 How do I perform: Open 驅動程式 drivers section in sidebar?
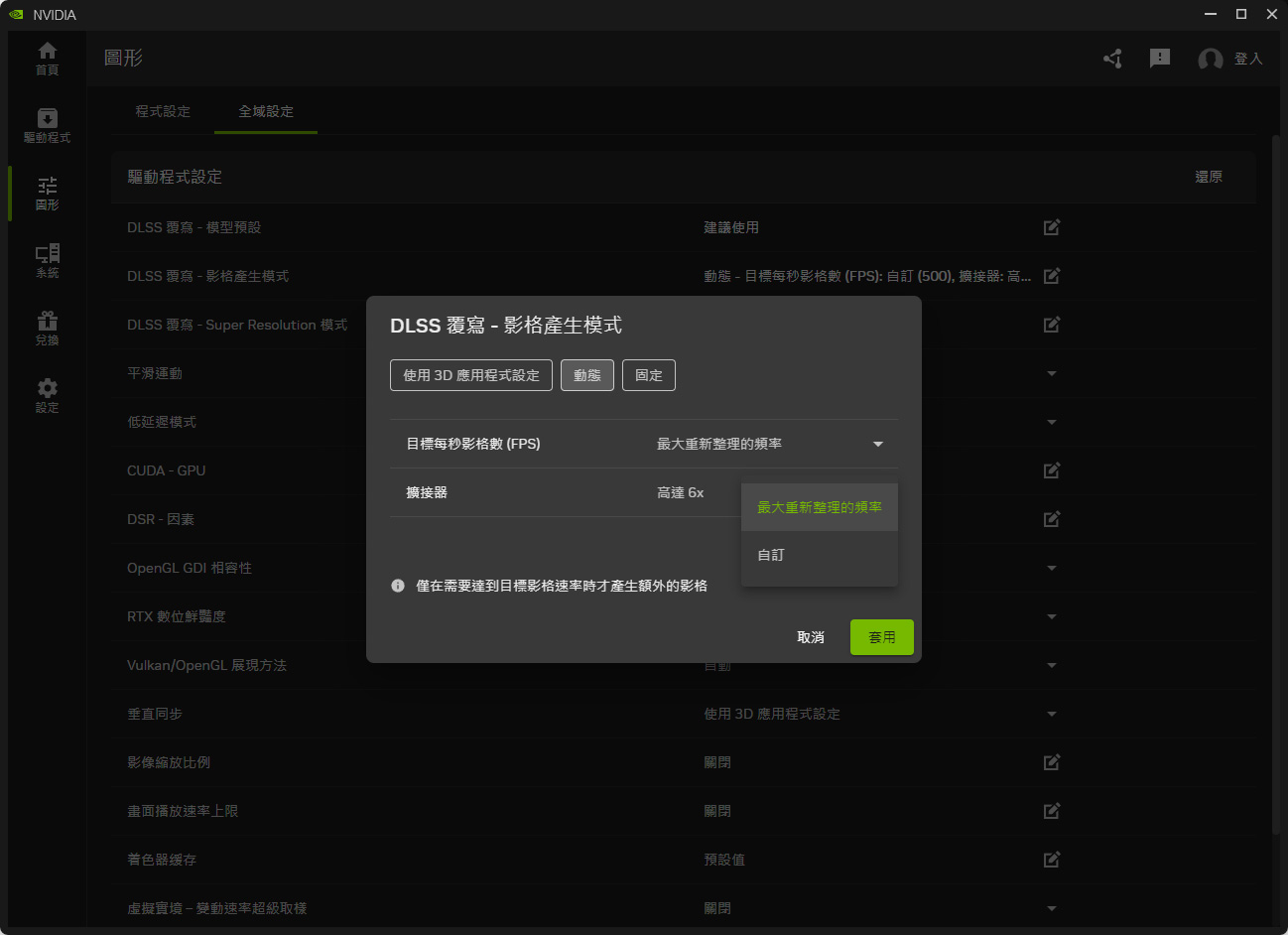47,126
